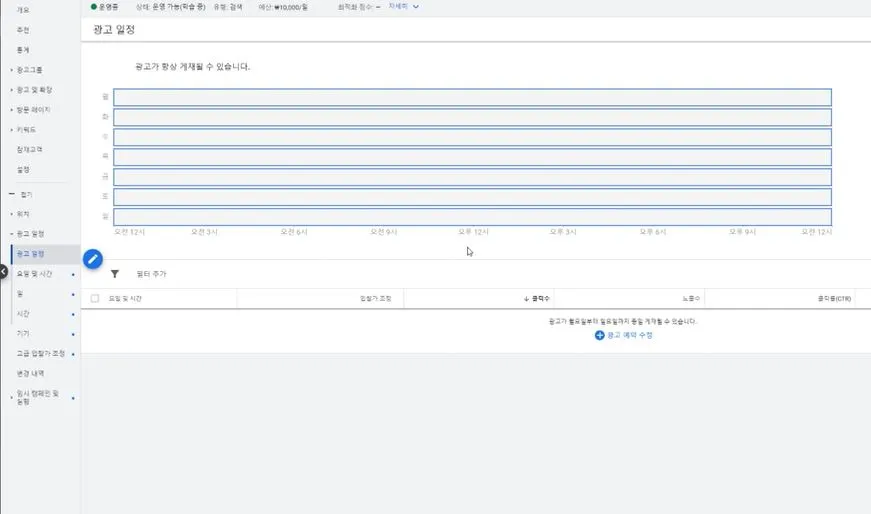Click the 광고 일정 page heading
This screenshot has width=871, height=514.
(x=114, y=29)
